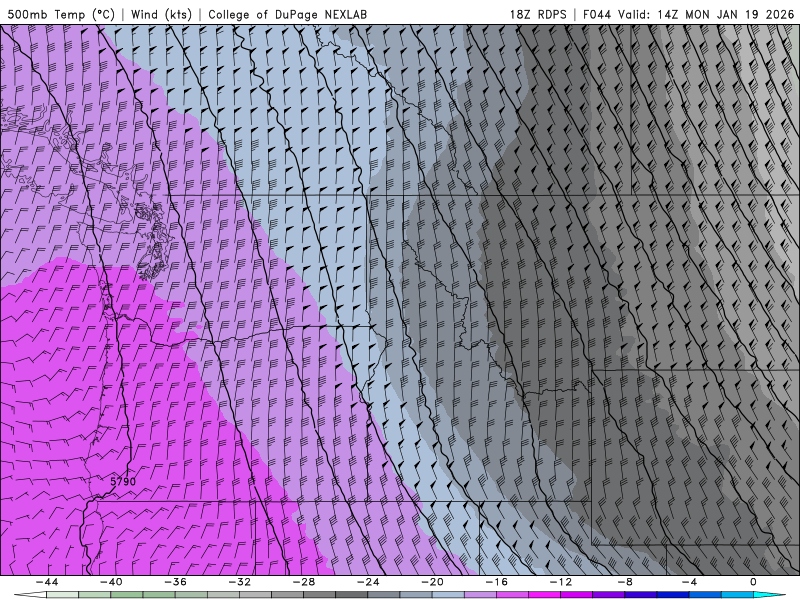
Task: Click the -8 color scale label
Action: [625, 582]
